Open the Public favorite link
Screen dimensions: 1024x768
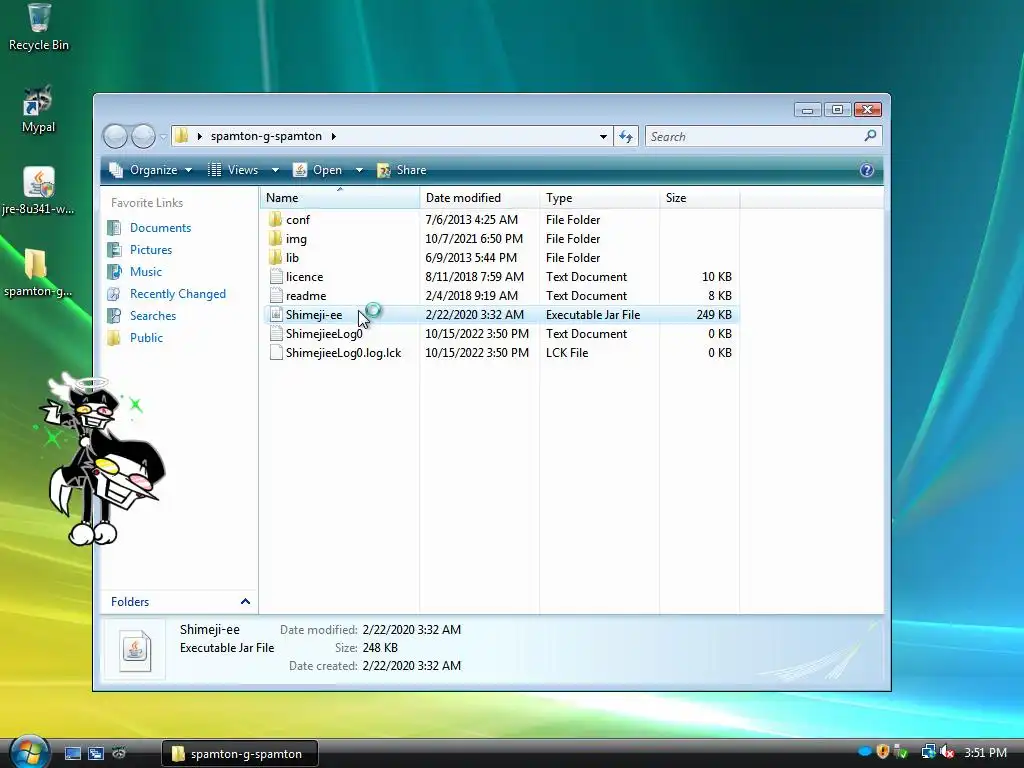tap(146, 338)
